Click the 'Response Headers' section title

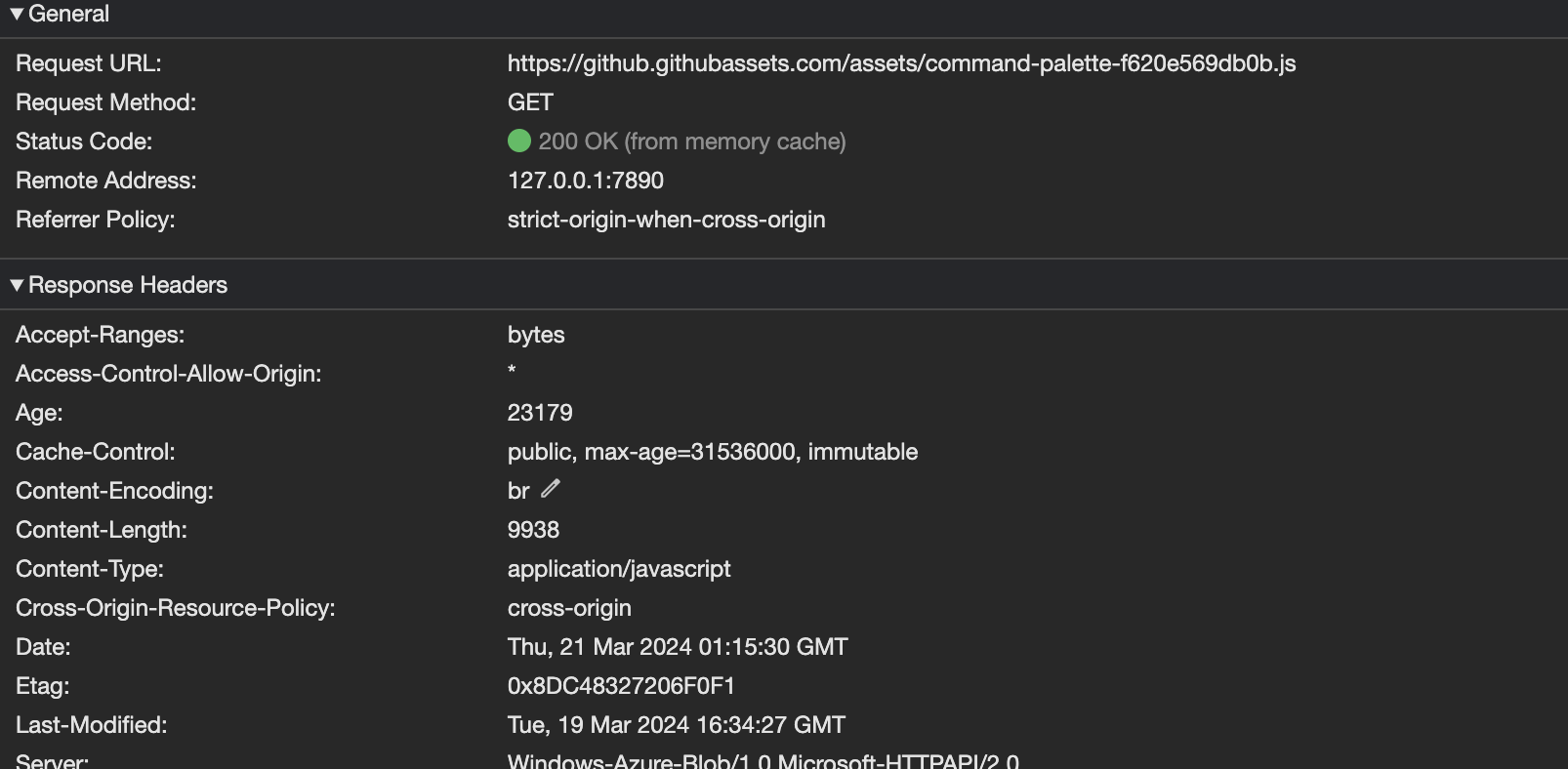[128, 285]
